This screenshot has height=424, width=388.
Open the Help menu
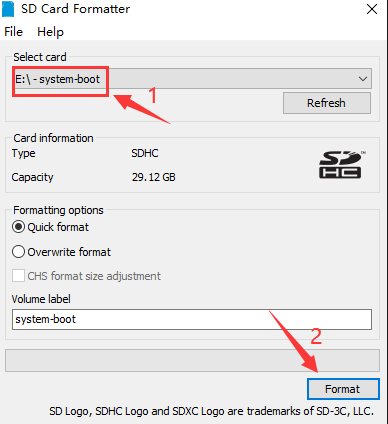tap(50, 32)
